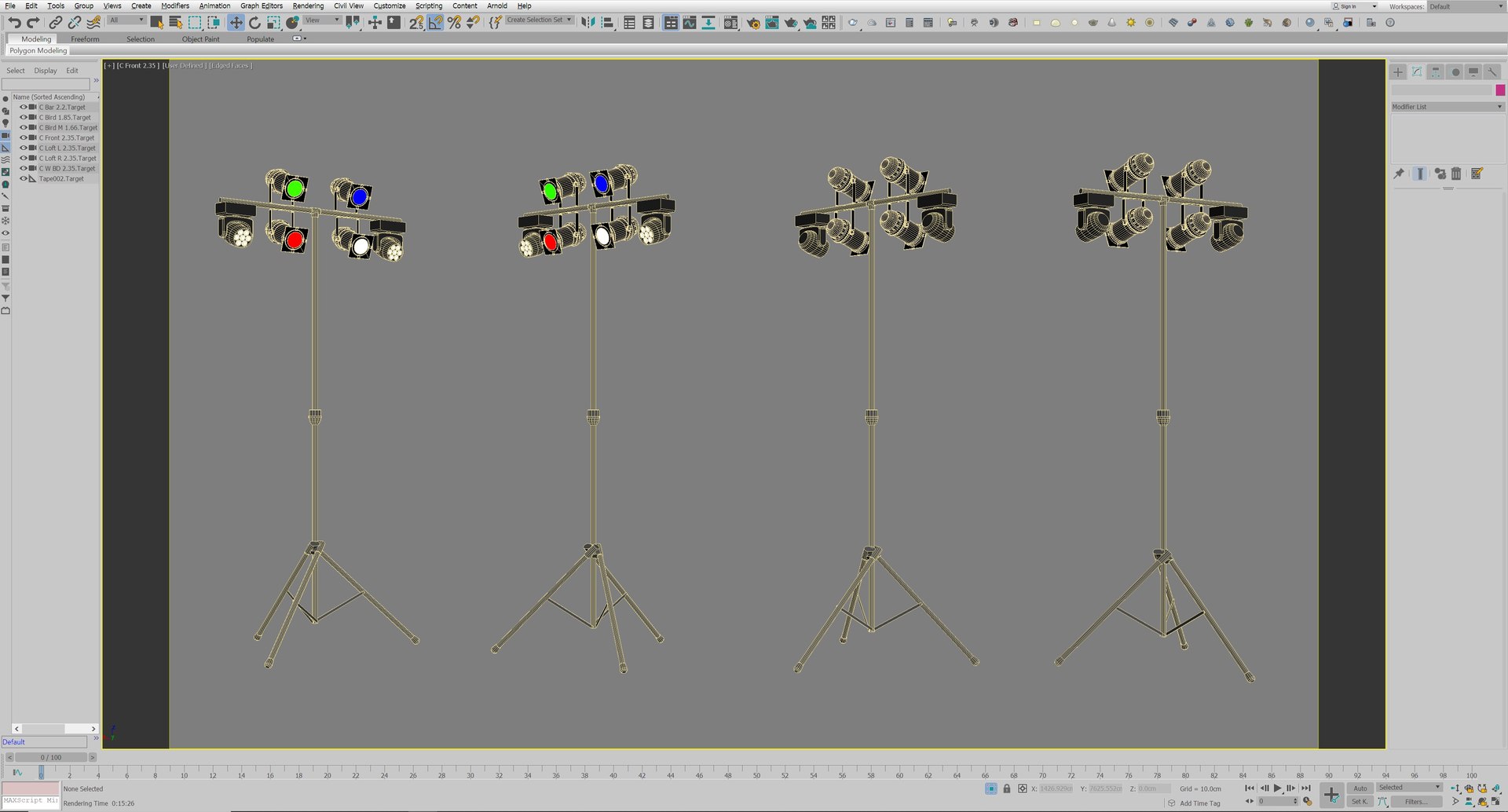
Task: Click the Filters... button
Action: (x=1417, y=802)
